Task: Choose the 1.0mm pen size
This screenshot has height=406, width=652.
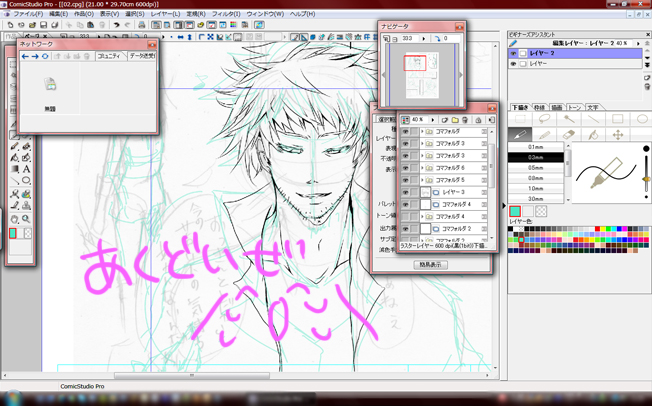Action: tap(536, 188)
